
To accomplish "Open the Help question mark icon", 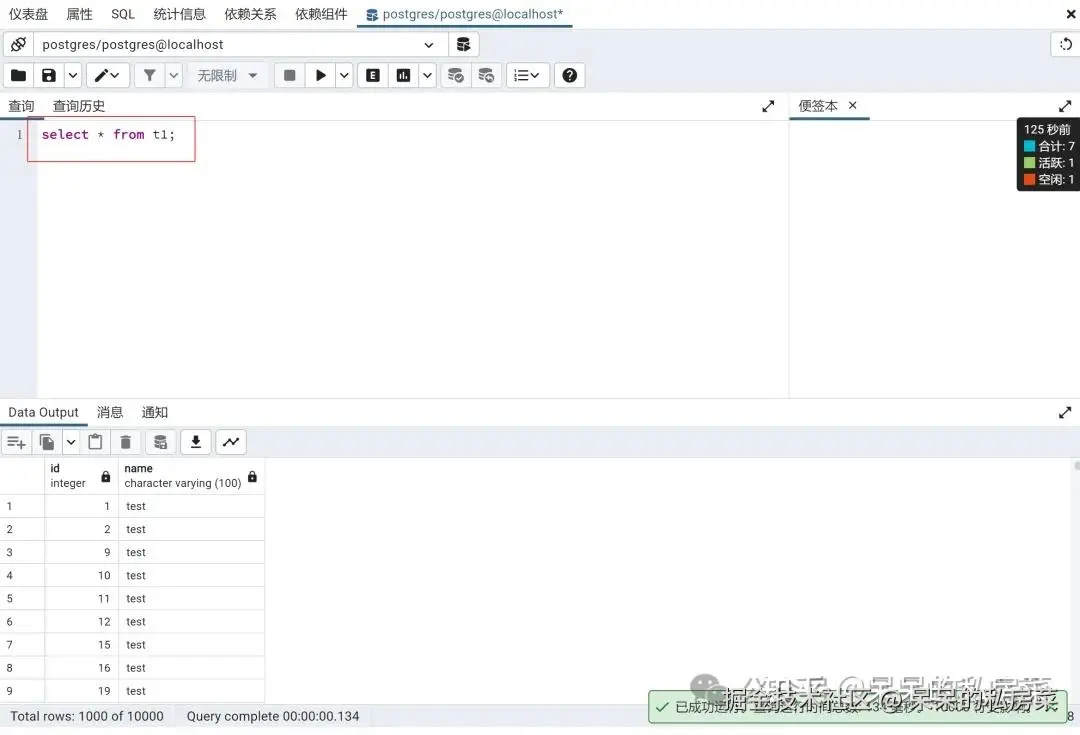I will point(570,76).
